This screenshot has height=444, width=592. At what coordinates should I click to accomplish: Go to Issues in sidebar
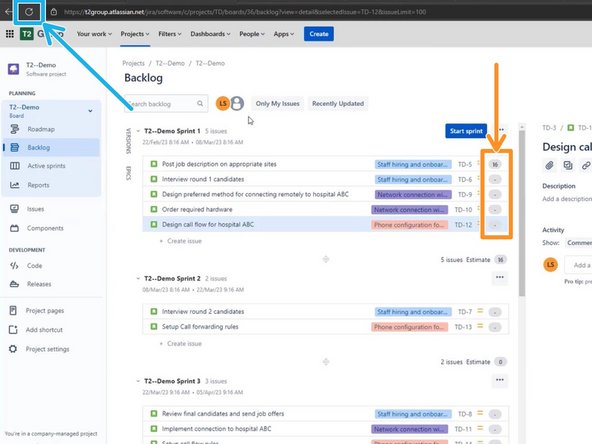tap(35, 209)
